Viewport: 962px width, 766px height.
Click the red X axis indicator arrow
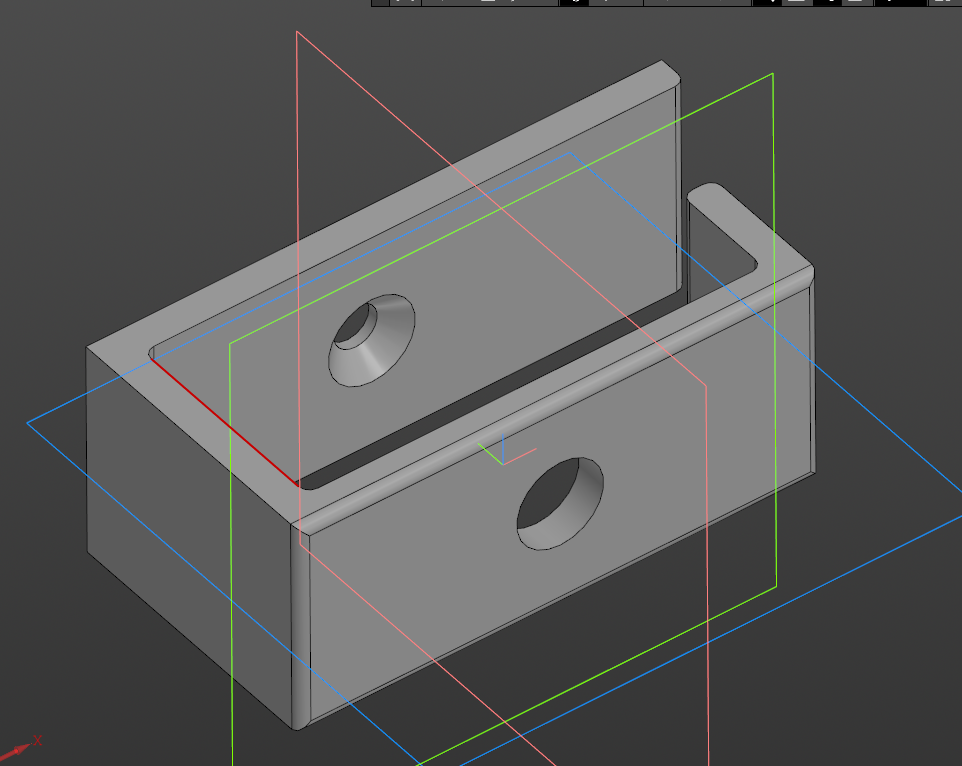point(15,751)
